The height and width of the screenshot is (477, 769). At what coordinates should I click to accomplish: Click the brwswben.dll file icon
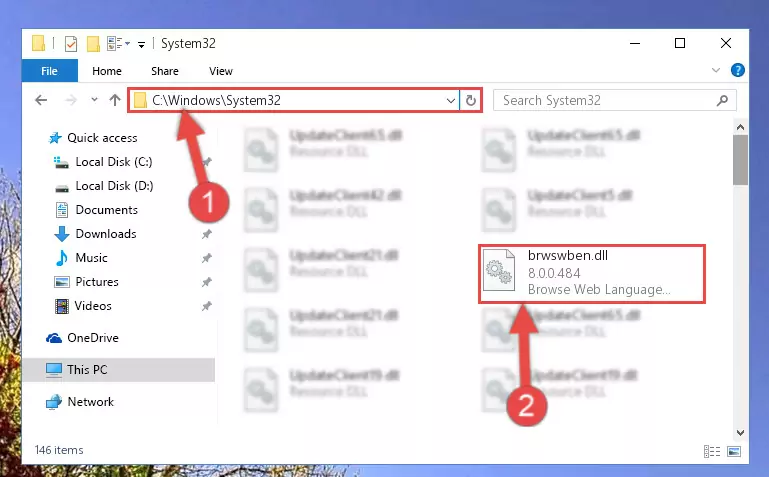(x=499, y=270)
